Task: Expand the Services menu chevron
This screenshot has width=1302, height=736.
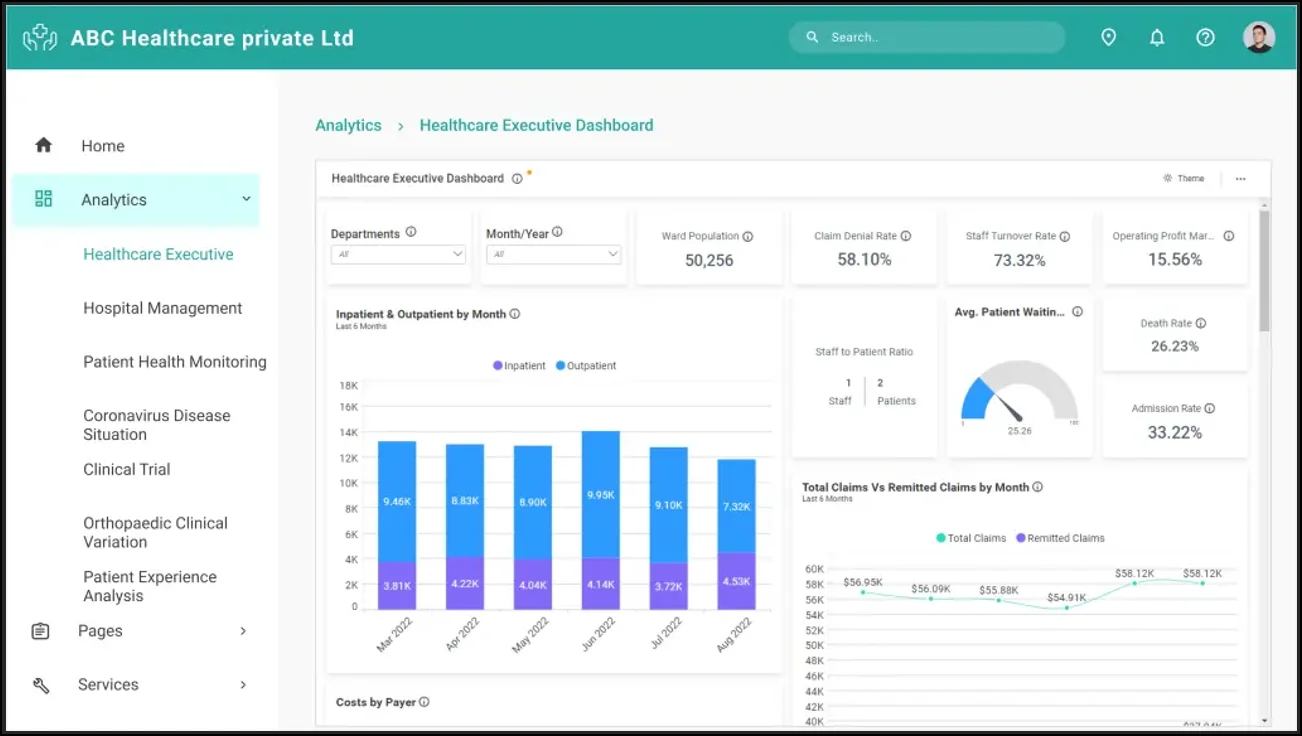Action: (x=243, y=685)
